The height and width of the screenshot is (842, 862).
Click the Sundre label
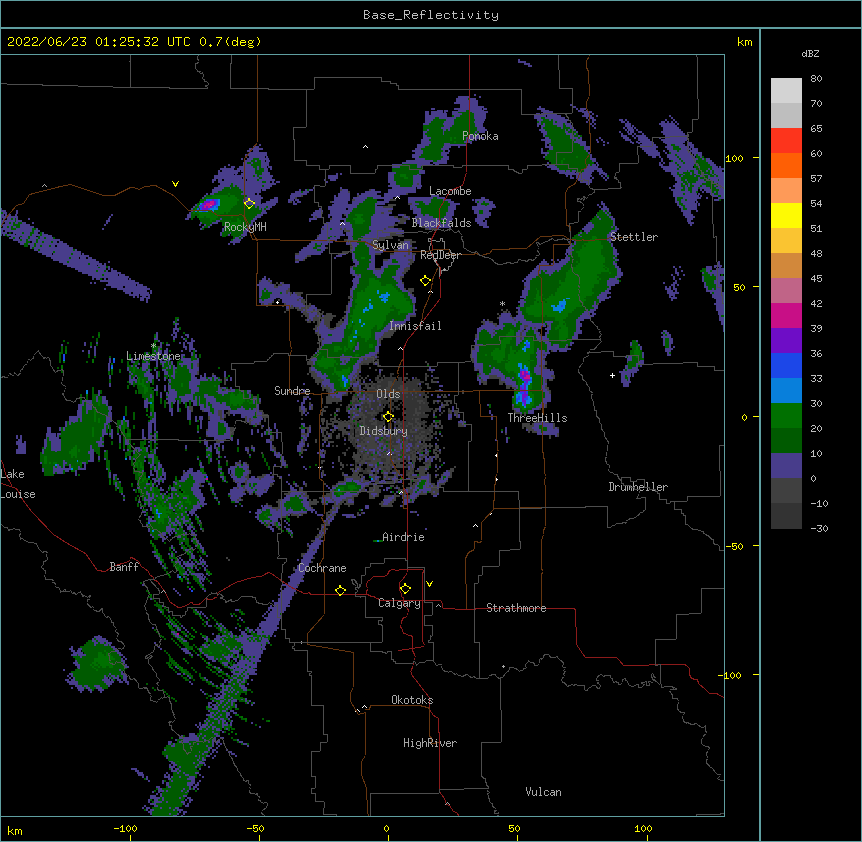tap(292, 391)
